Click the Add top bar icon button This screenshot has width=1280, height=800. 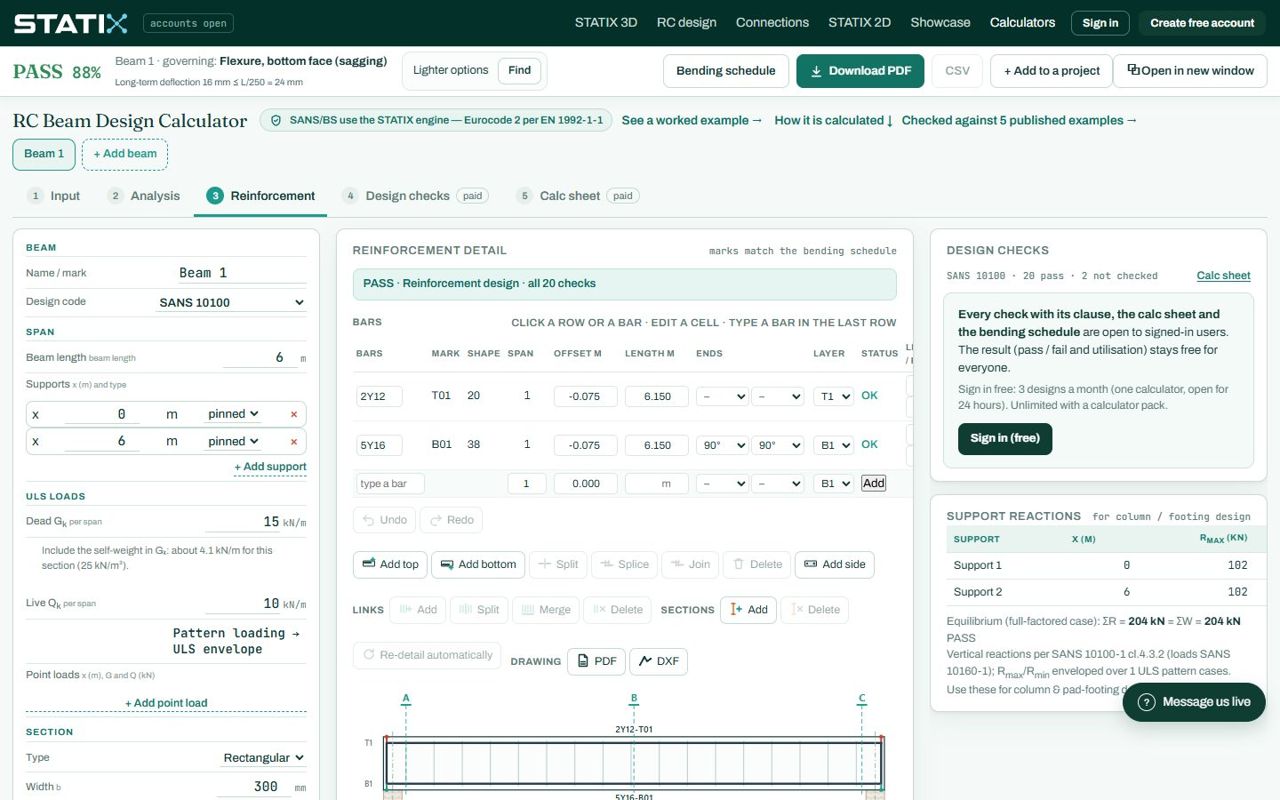point(390,565)
